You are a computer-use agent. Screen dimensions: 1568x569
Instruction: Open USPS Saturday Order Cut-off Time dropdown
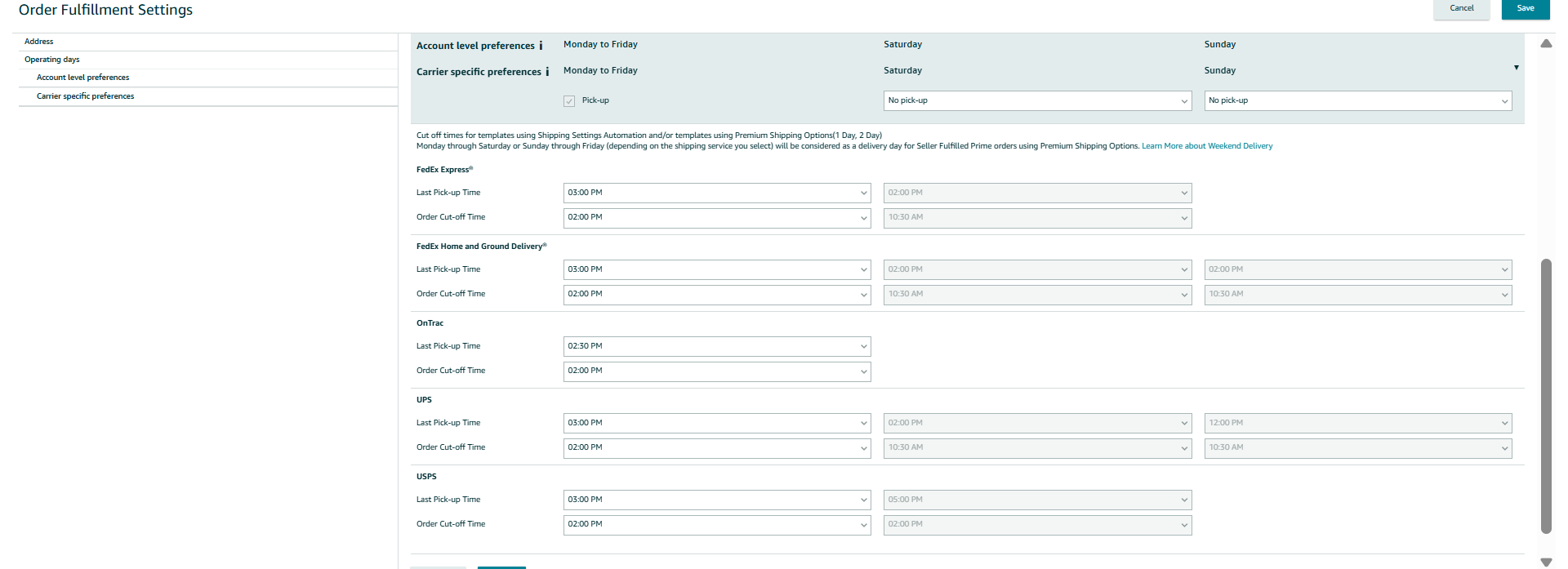click(x=1037, y=525)
